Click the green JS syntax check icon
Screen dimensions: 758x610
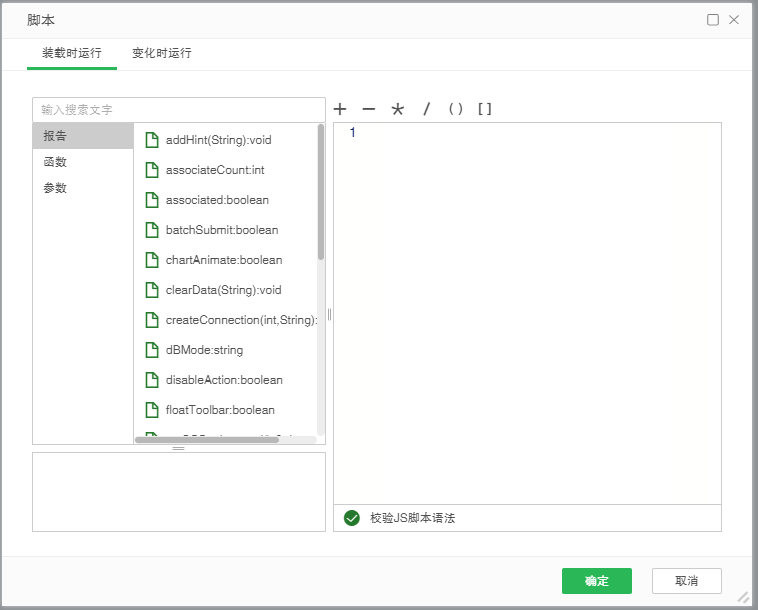point(351,518)
